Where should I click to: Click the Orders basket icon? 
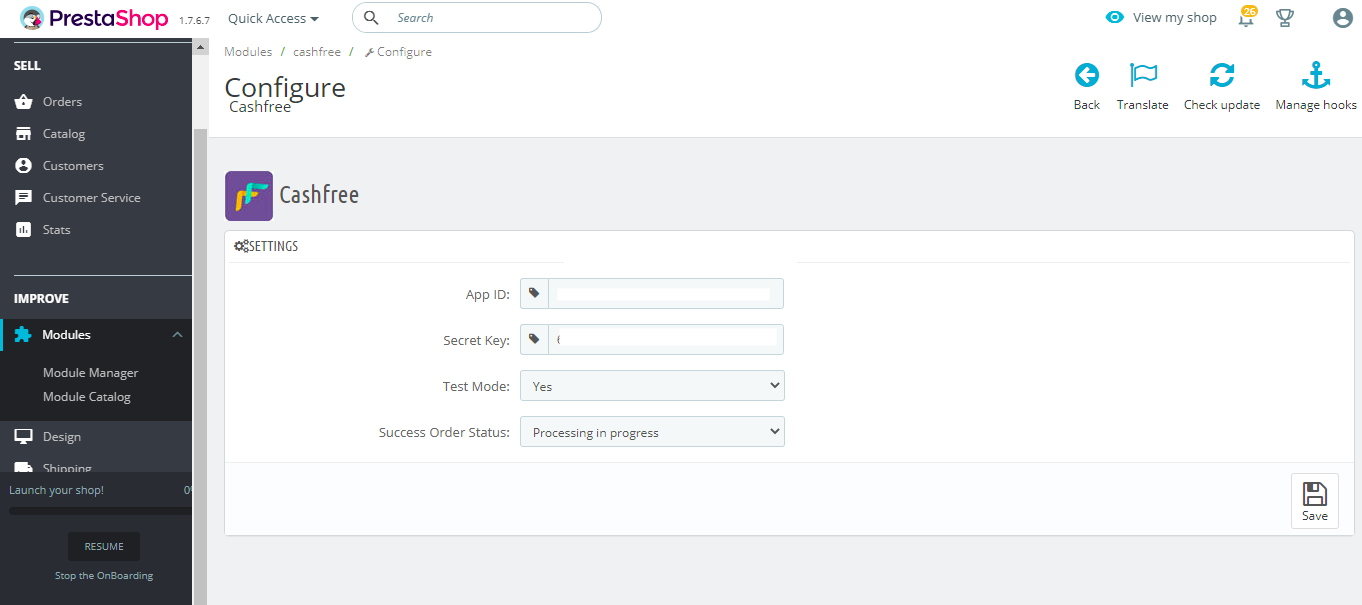23,102
